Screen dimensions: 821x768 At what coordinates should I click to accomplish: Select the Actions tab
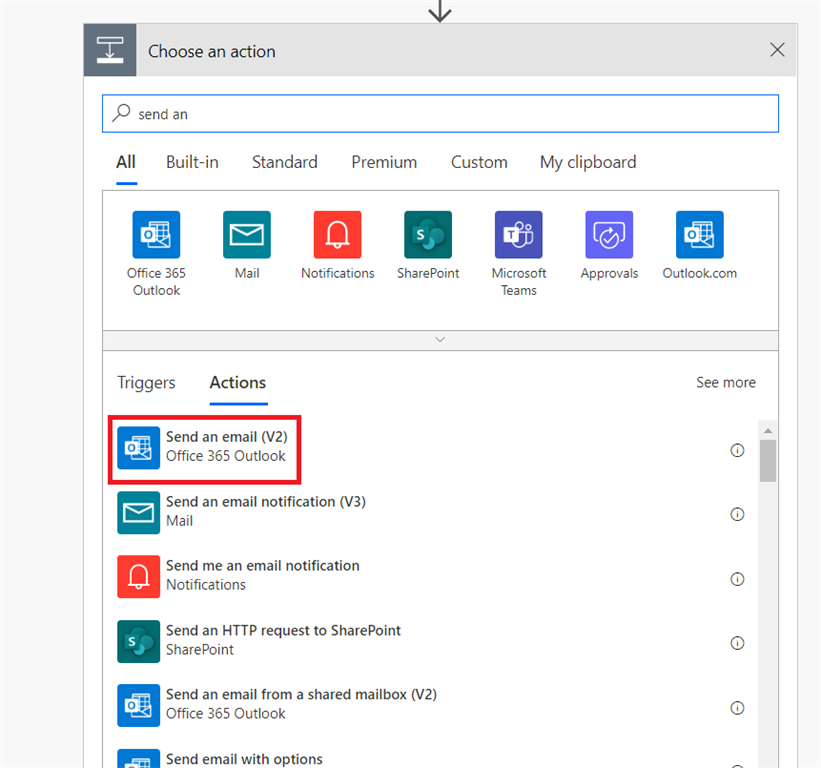(238, 383)
